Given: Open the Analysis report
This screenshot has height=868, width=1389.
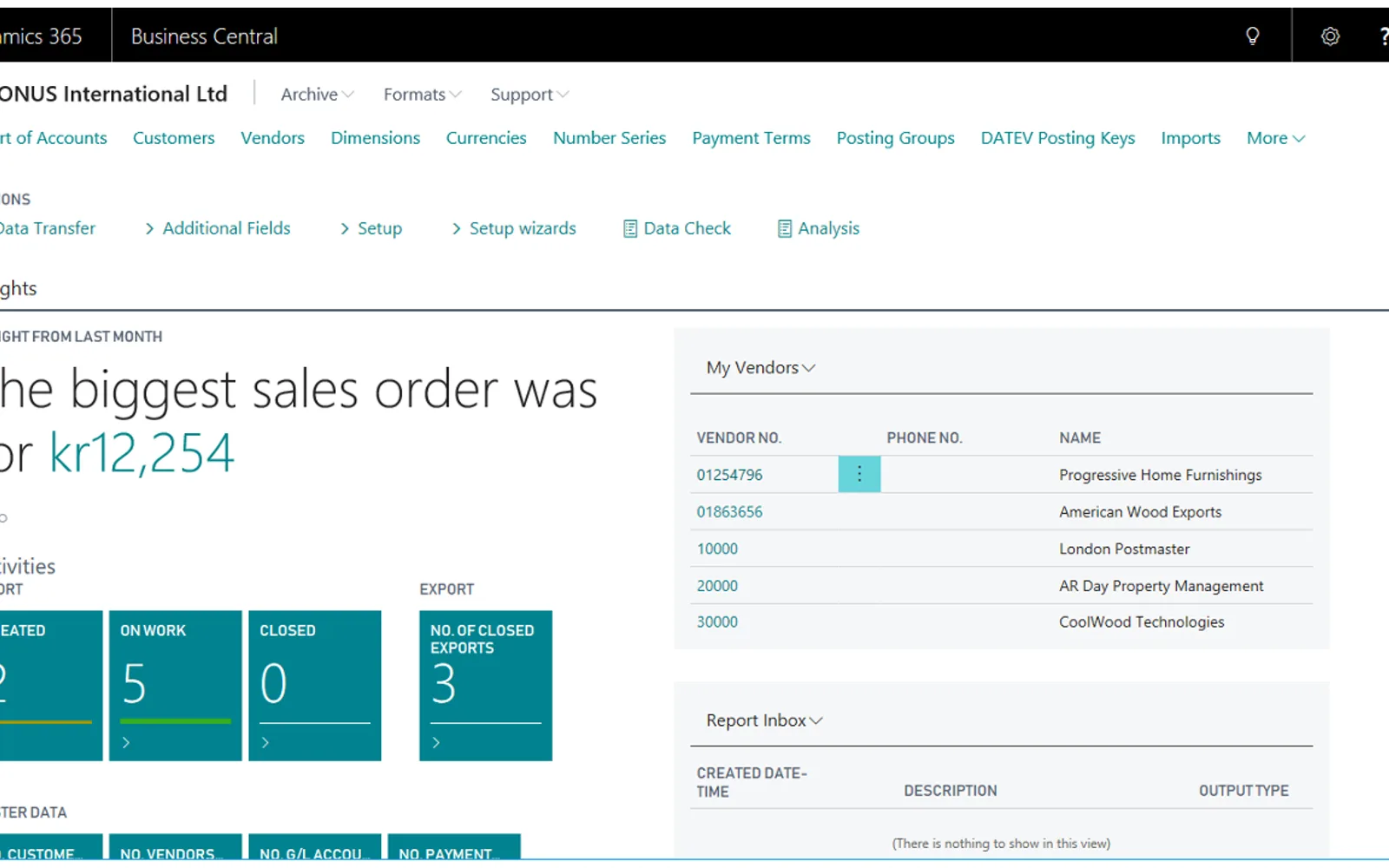Looking at the screenshot, I should click(x=819, y=228).
